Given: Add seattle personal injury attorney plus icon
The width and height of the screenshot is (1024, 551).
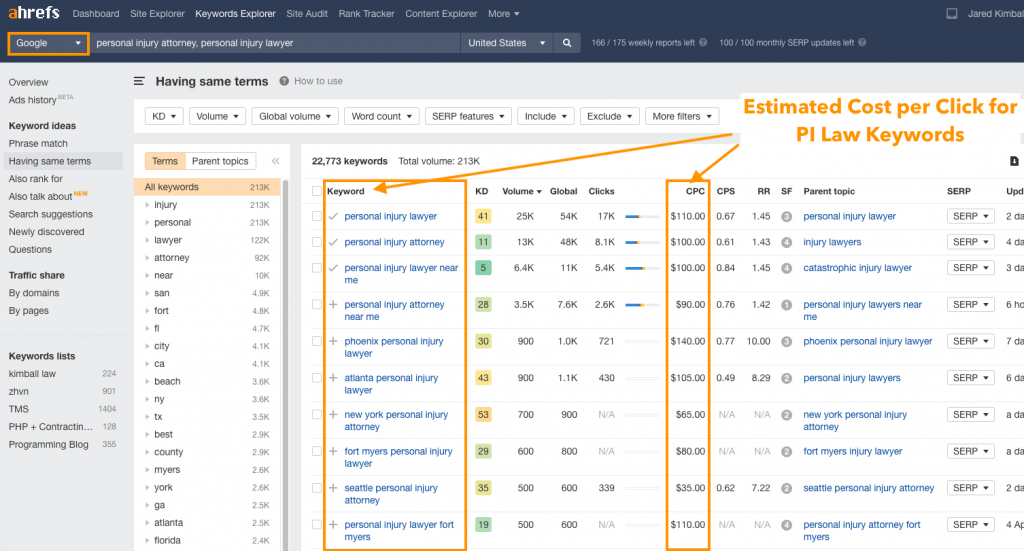Looking at the screenshot, I should (333, 488).
